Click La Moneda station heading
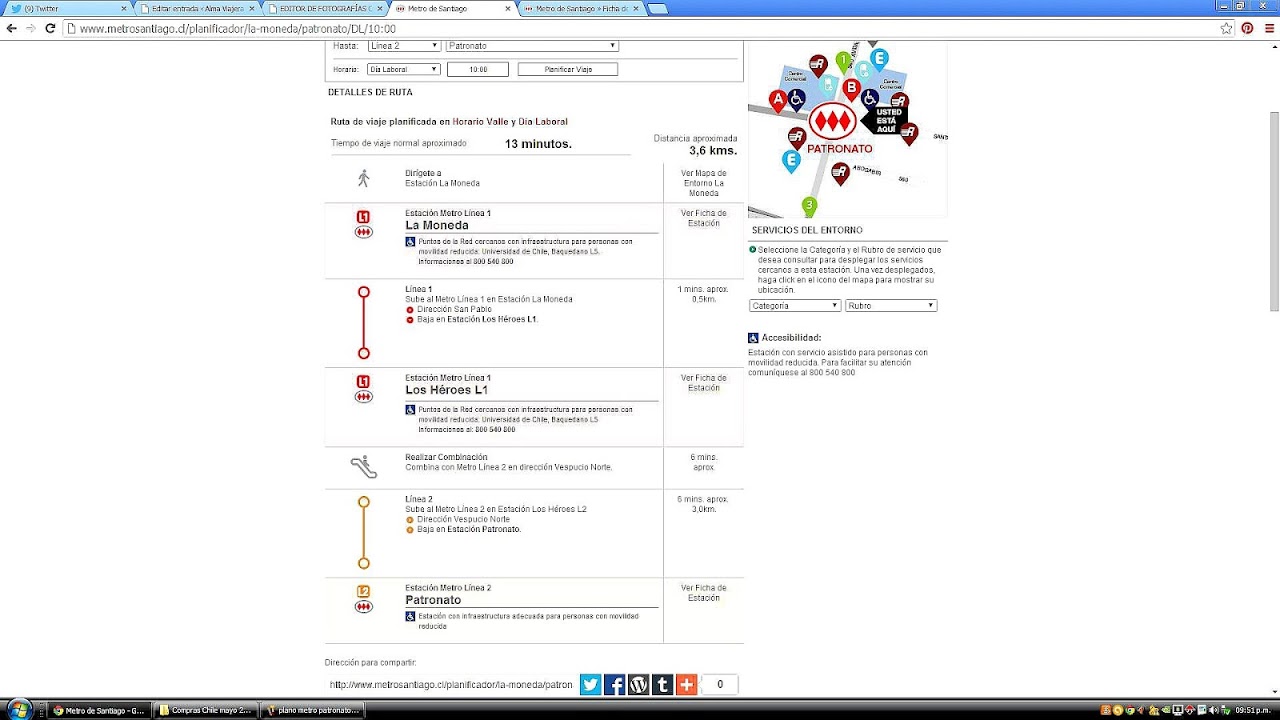Image resolution: width=1280 pixels, height=720 pixels. pyautogui.click(x=436, y=225)
